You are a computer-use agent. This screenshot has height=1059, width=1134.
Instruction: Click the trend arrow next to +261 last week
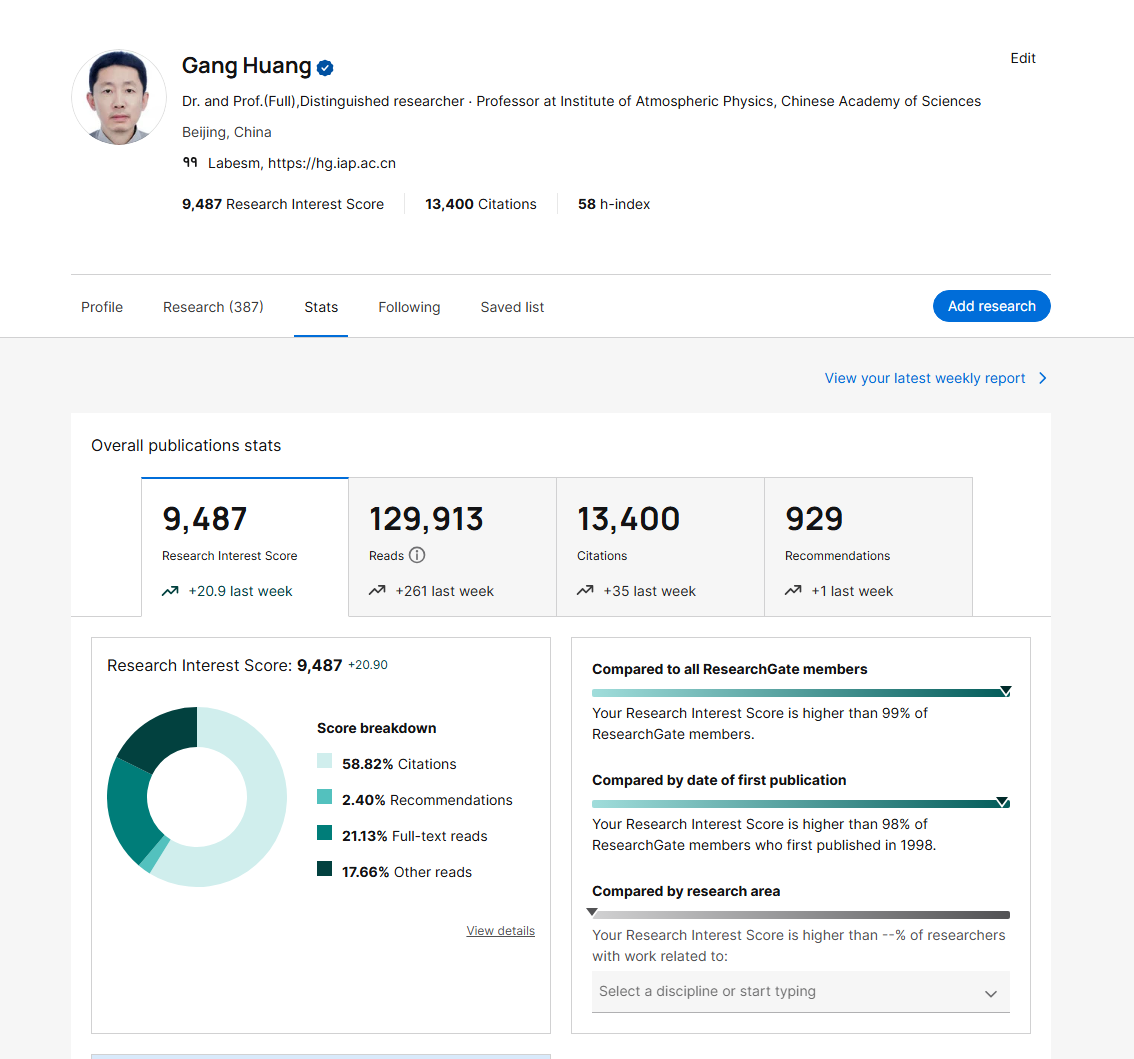point(377,591)
